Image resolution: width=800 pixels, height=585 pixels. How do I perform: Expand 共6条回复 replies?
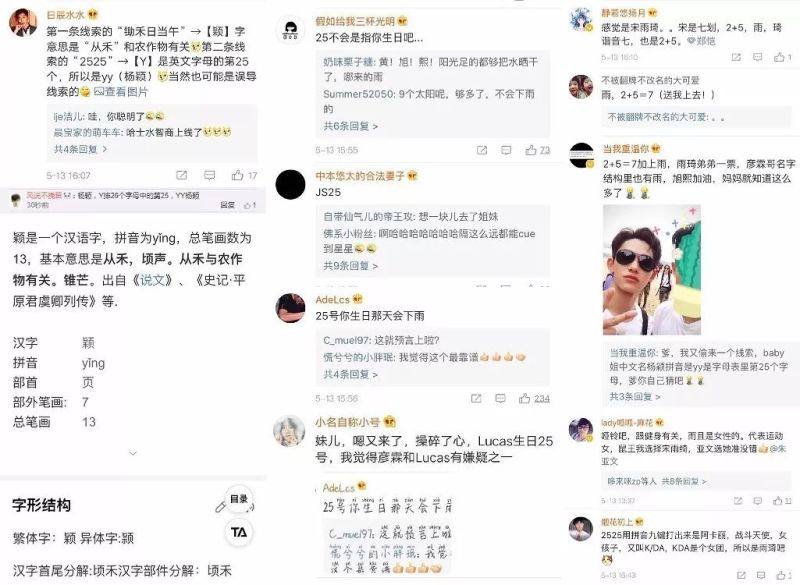click(x=351, y=126)
